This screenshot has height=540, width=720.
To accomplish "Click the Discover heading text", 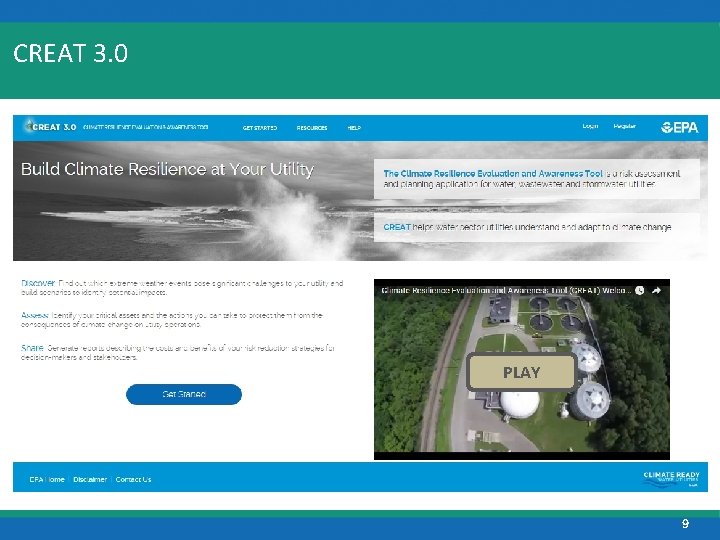I will click(x=38, y=283).
